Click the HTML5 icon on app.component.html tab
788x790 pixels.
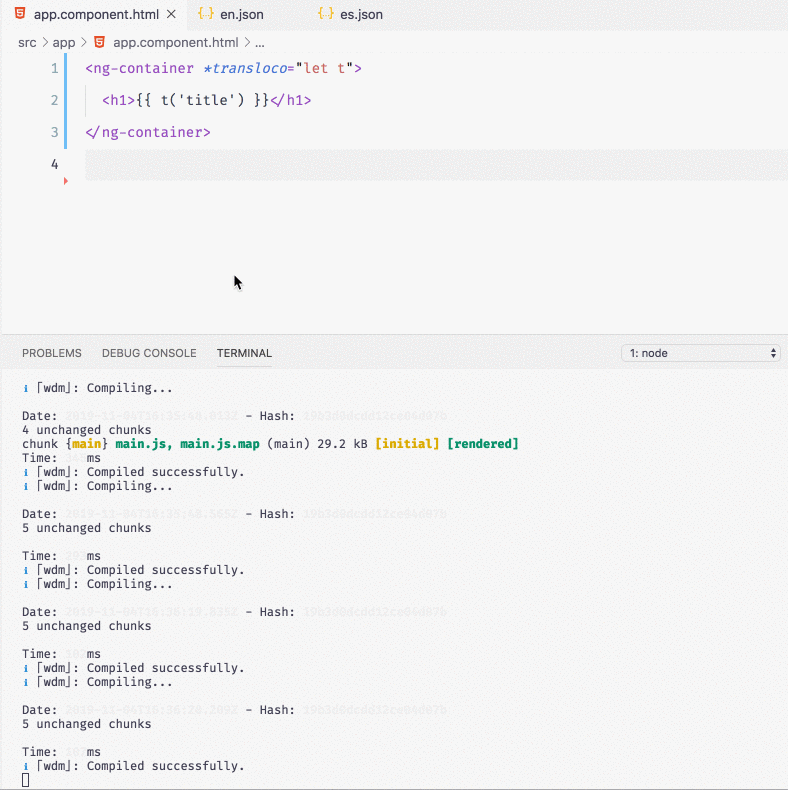[x=20, y=13]
